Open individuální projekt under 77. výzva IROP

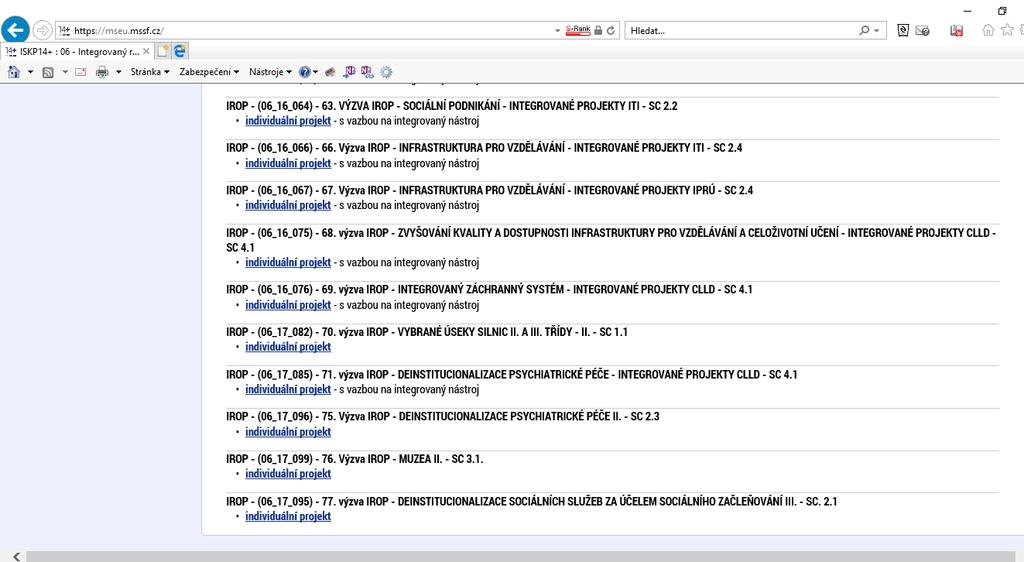point(288,516)
